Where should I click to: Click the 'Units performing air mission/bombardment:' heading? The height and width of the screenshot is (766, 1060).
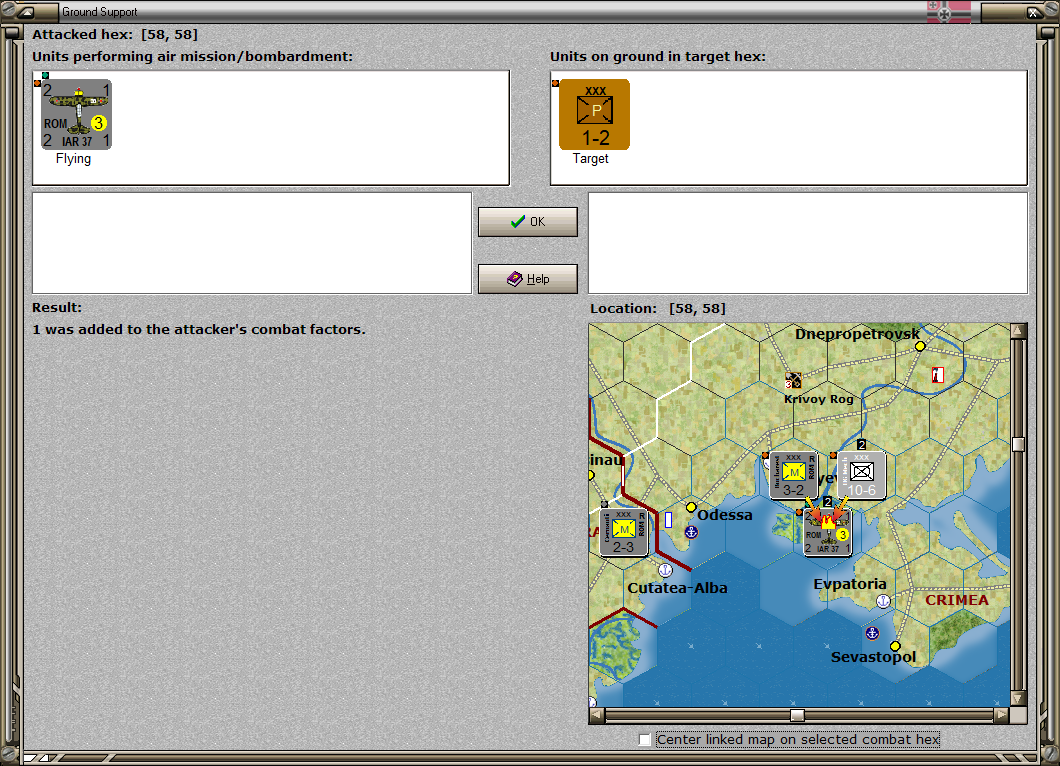pos(193,57)
